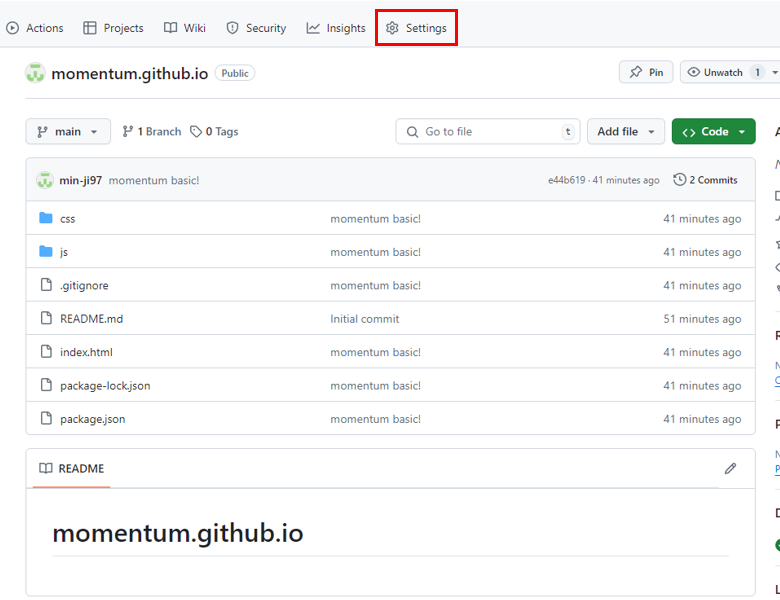Open commit message in the index.html row
Screen dimensions: 780x600
(376, 352)
